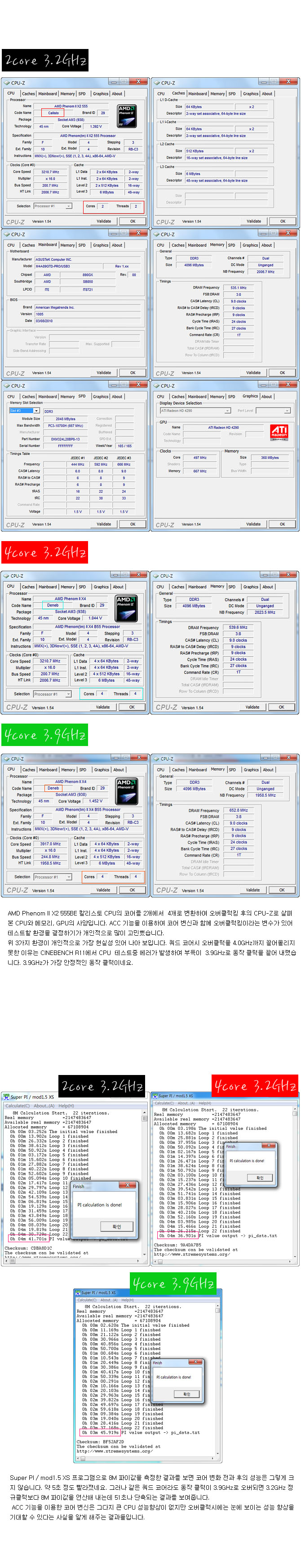Click the 2023.5 MHz NB Frequency value

click(x=265, y=613)
